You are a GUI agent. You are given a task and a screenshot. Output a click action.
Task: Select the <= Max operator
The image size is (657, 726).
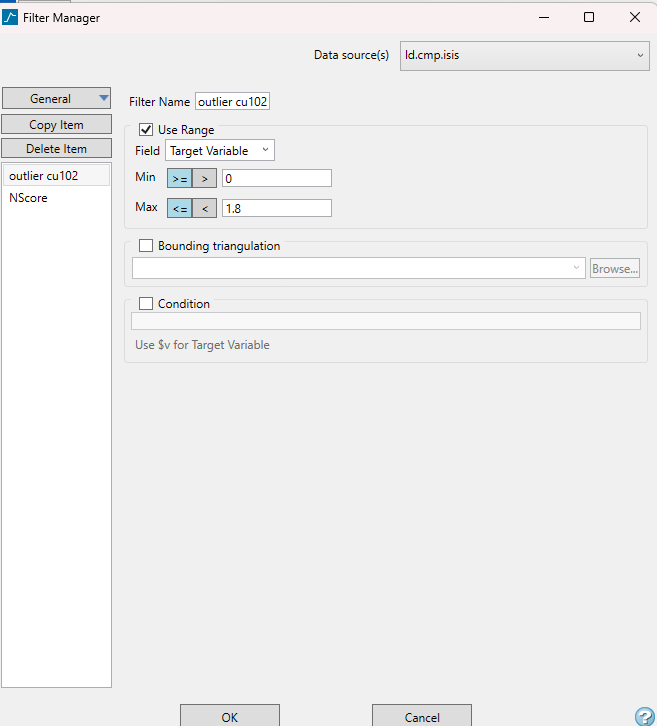click(179, 208)
